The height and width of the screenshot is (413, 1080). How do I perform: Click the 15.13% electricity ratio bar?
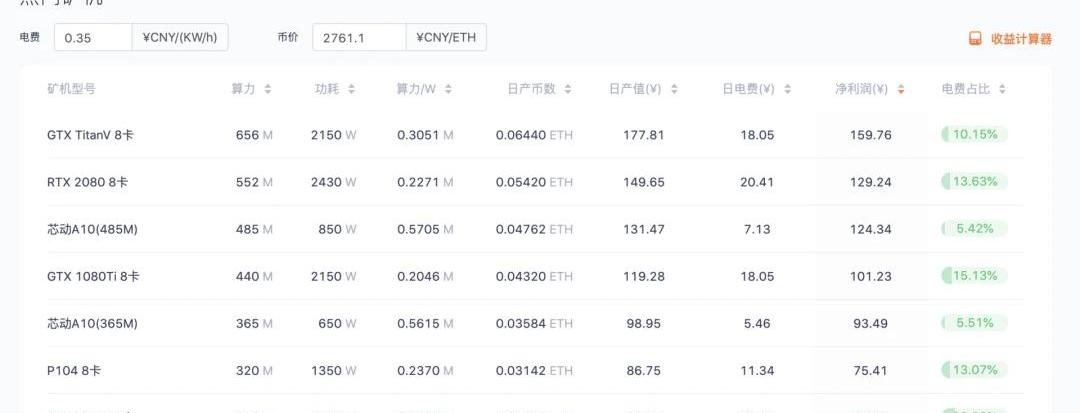973,276
